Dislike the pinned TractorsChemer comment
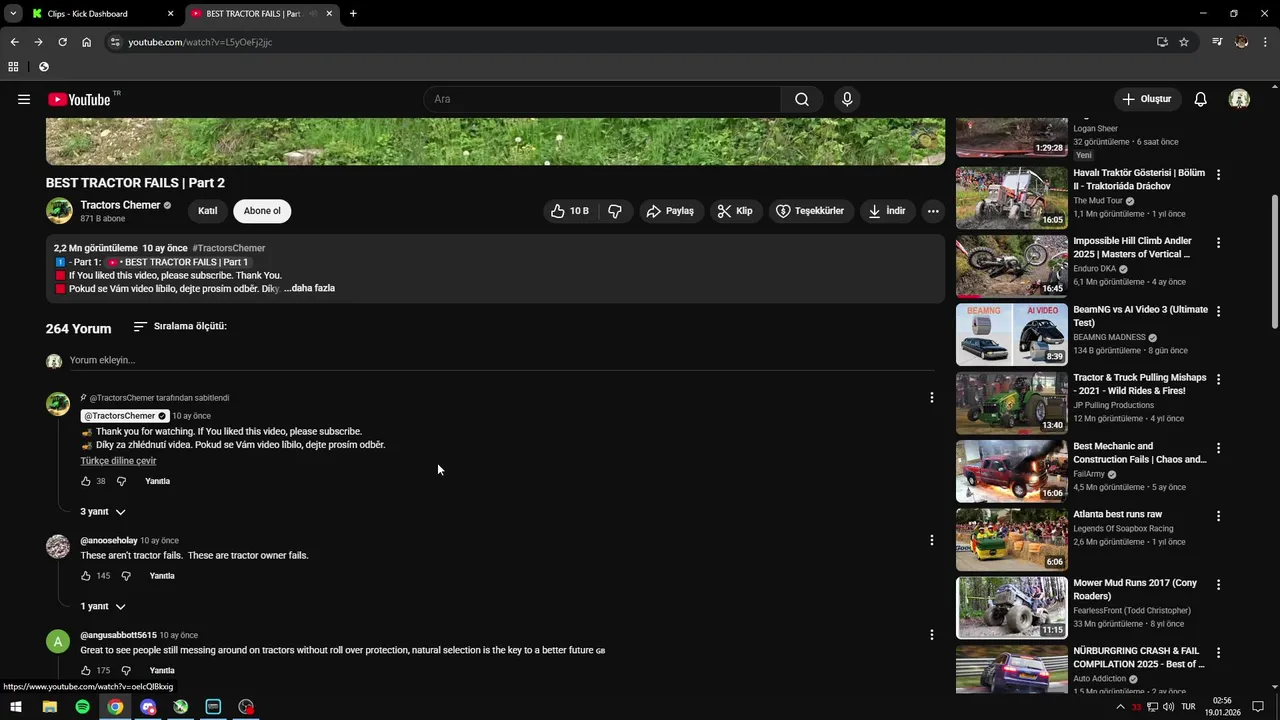The width and height of the screenshot is (1280, 720). click(x=122, y=481)
